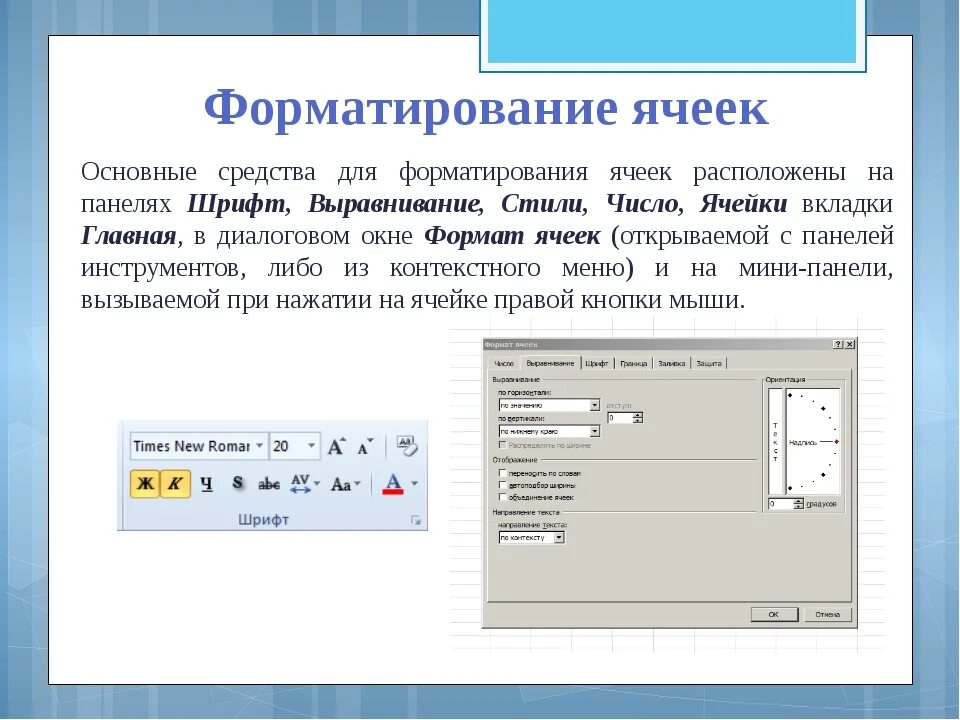Apply text shadow with the S button
This screenshot has height=720, width=960.
[x=238, y=483]
